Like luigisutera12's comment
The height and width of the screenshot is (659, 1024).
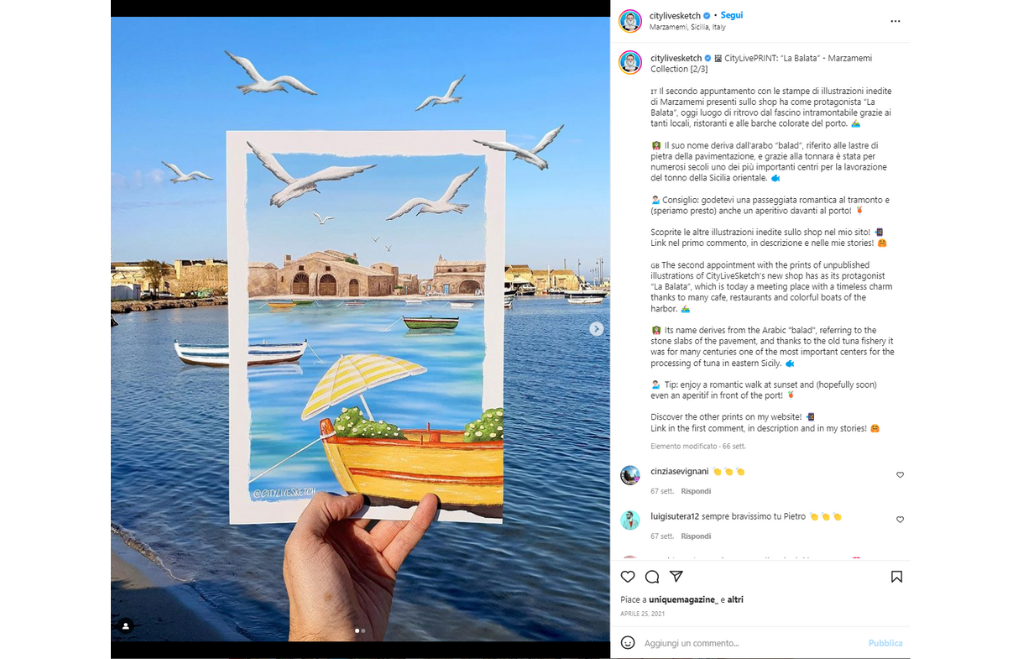[x=900, y=519]
